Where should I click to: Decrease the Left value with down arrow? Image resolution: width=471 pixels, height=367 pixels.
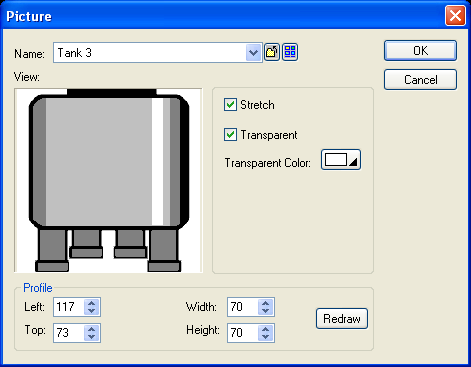tap(92, 311)
